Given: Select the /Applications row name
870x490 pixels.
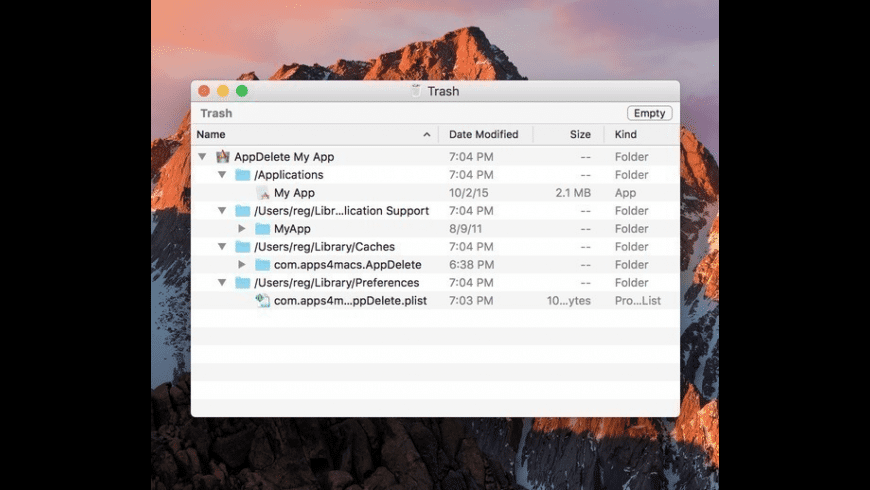Looking at the screenshot, I should pos(289,175).
